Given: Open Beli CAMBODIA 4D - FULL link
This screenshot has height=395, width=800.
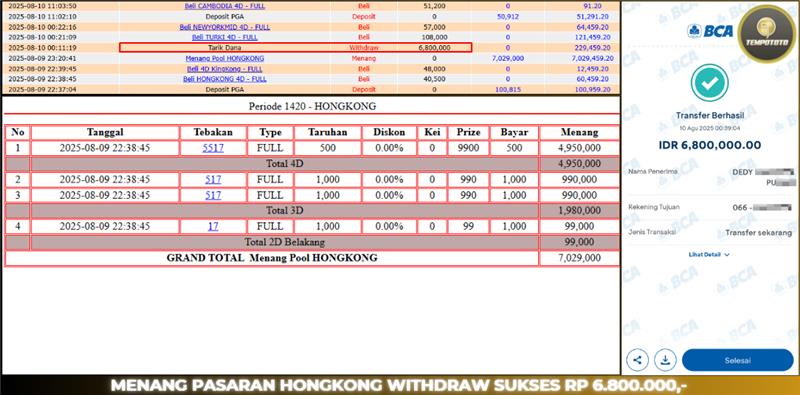Looking at the screenshot, I should click(224, 6).
